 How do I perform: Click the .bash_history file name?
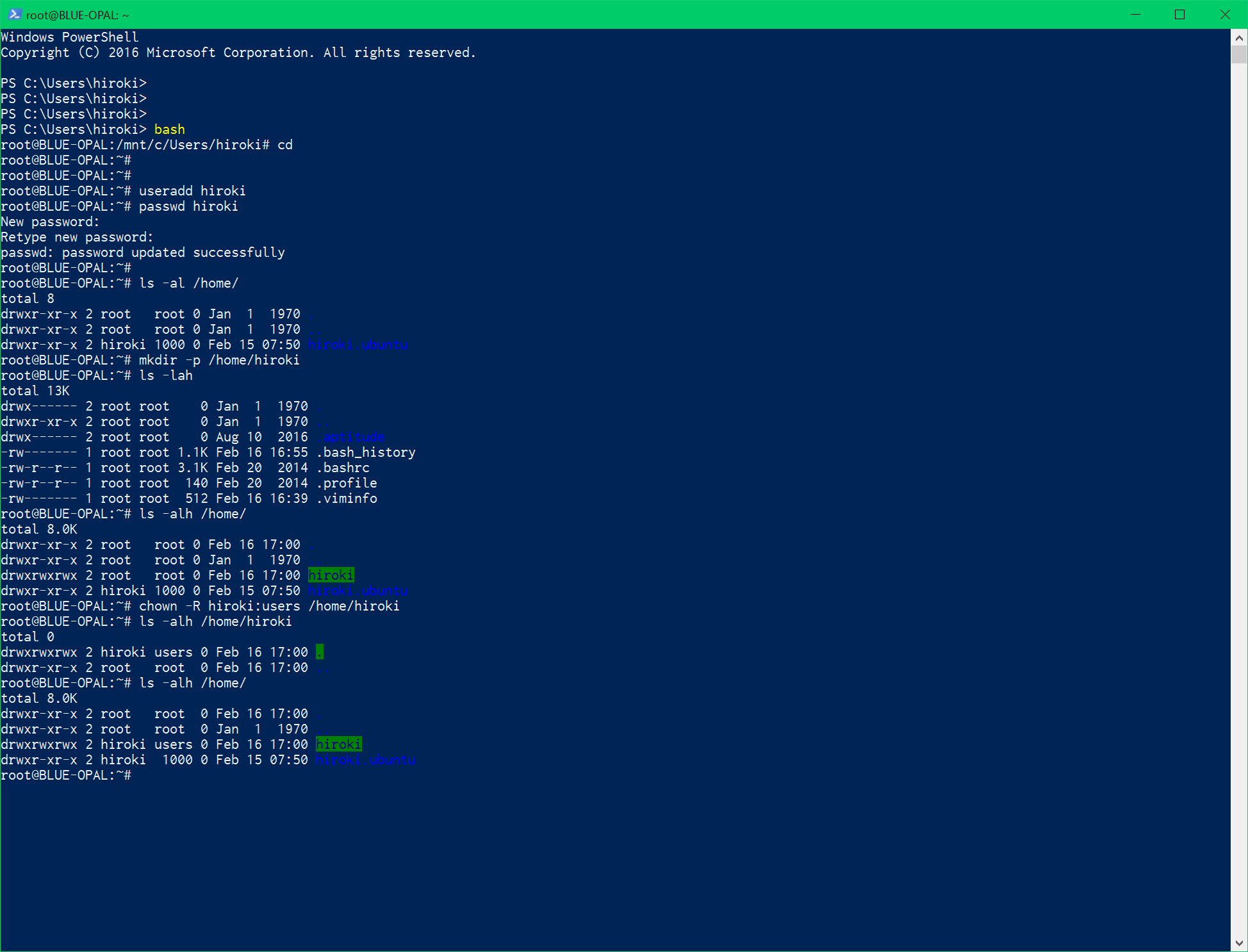tap(366, 452)
